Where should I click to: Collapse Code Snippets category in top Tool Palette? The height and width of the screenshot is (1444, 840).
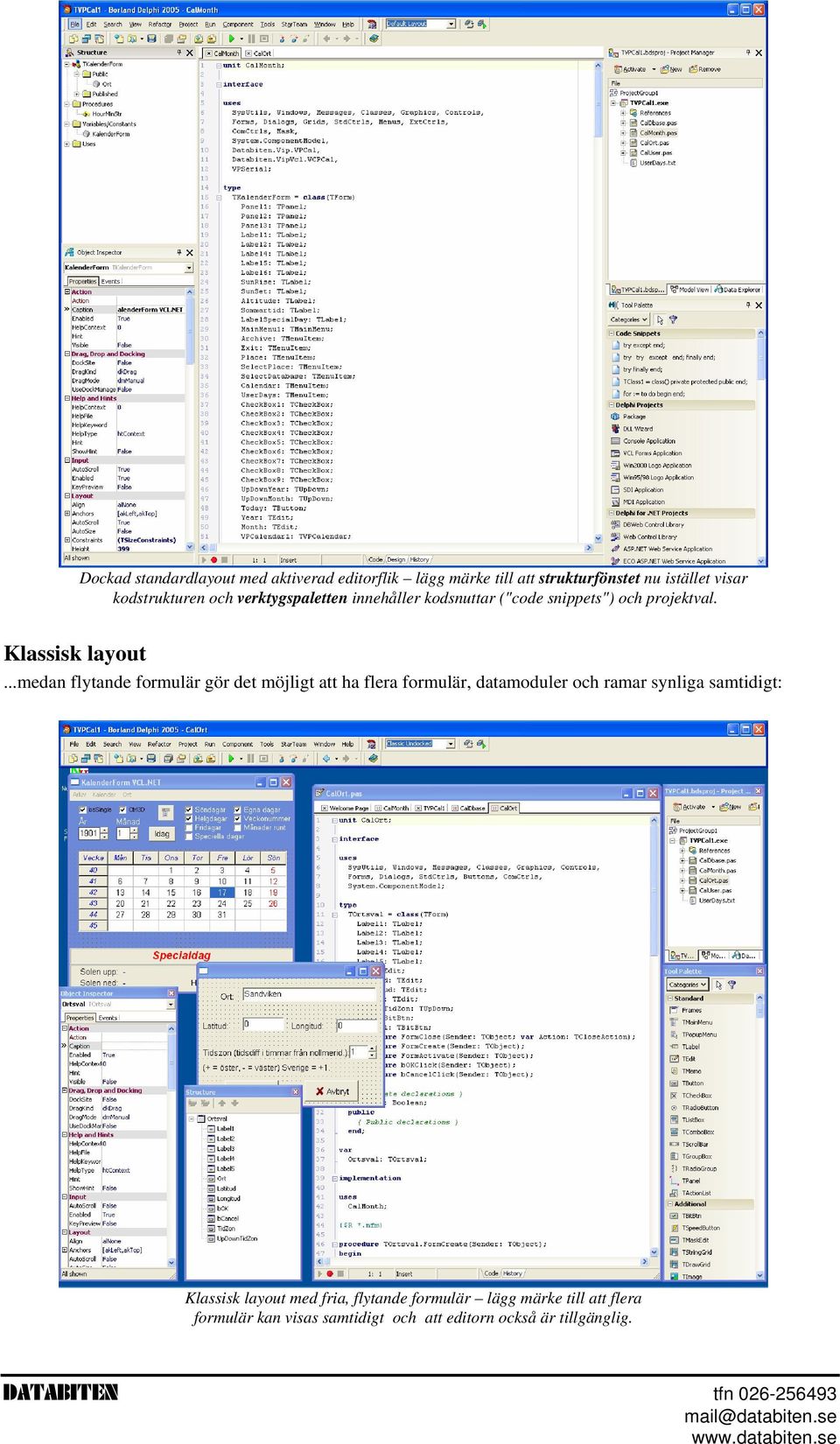pyautogui.click(x=612, y=333)
